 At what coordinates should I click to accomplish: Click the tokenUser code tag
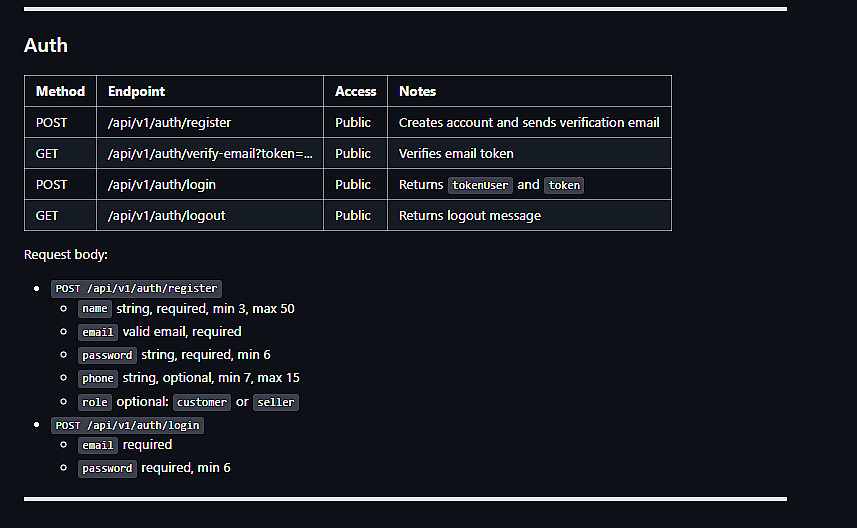click(480, 185)
